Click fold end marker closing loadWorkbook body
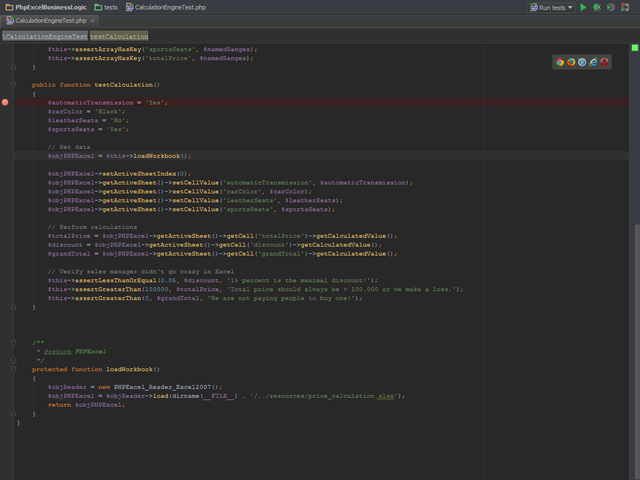Image resolution: width=640 pixels, height=480 pixels. point(13,413)
